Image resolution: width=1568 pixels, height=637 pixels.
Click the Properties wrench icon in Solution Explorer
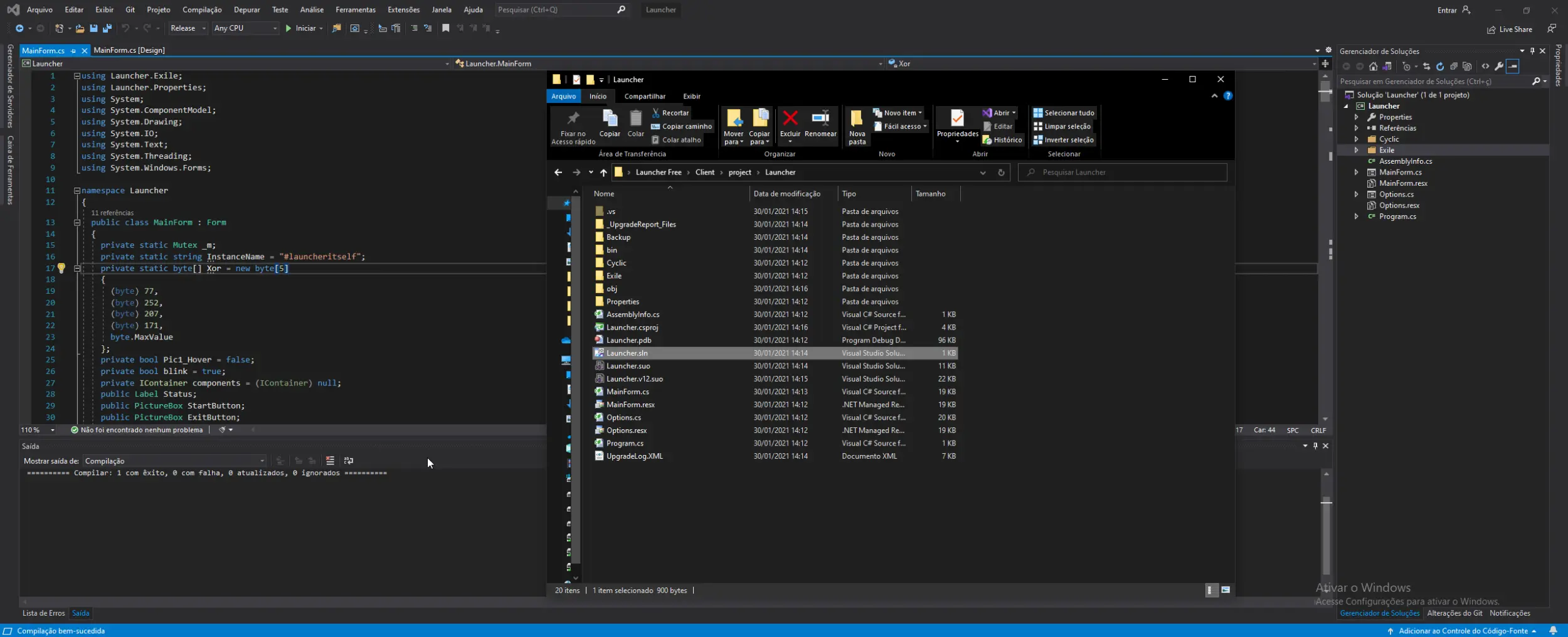(1499, 67)
